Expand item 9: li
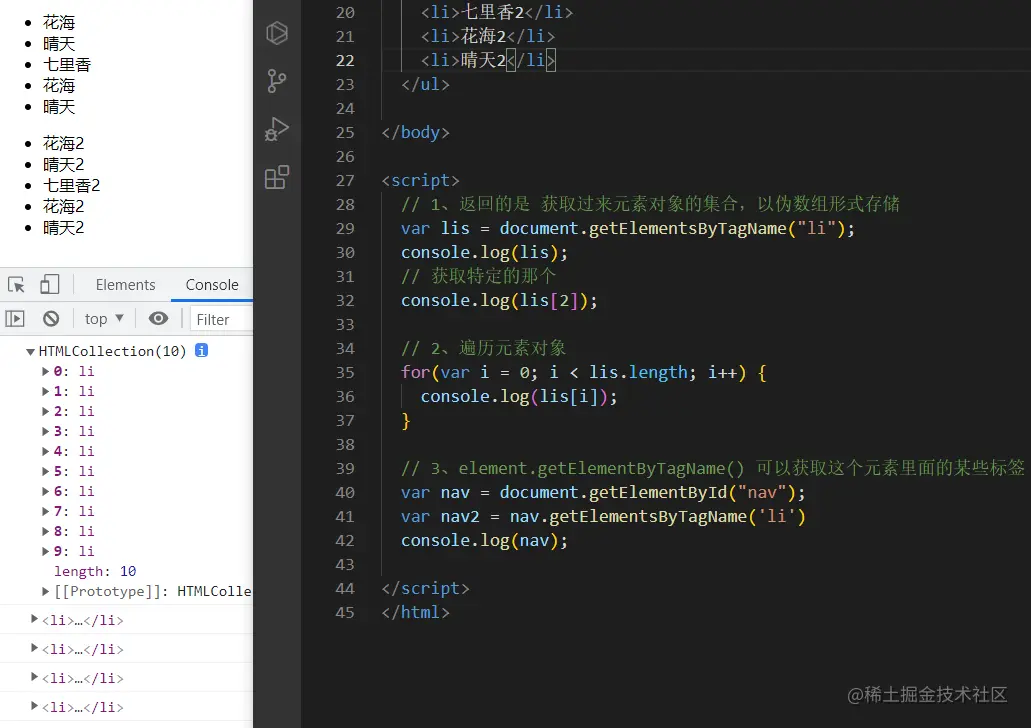 click(x=45, y=551)
